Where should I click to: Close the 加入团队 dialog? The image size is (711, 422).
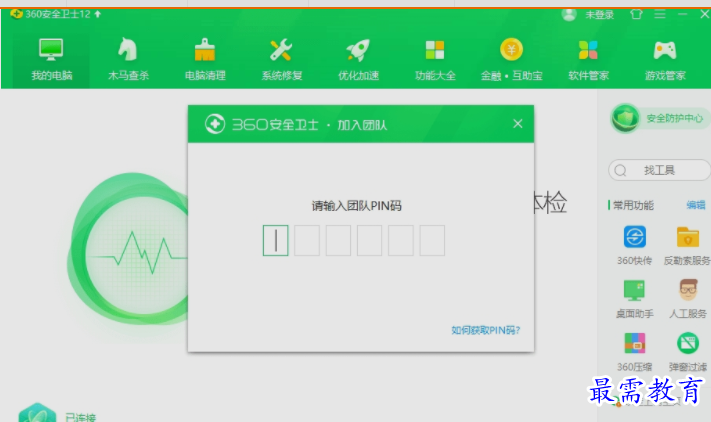coord(517,124)
